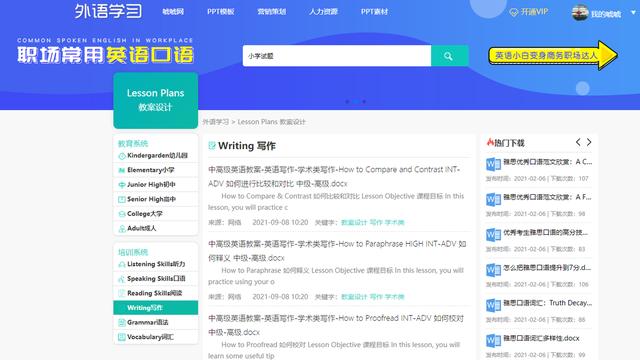Open the How to Paraphrase lesson link
The image size is (640, 360).
tap(337, 251)
